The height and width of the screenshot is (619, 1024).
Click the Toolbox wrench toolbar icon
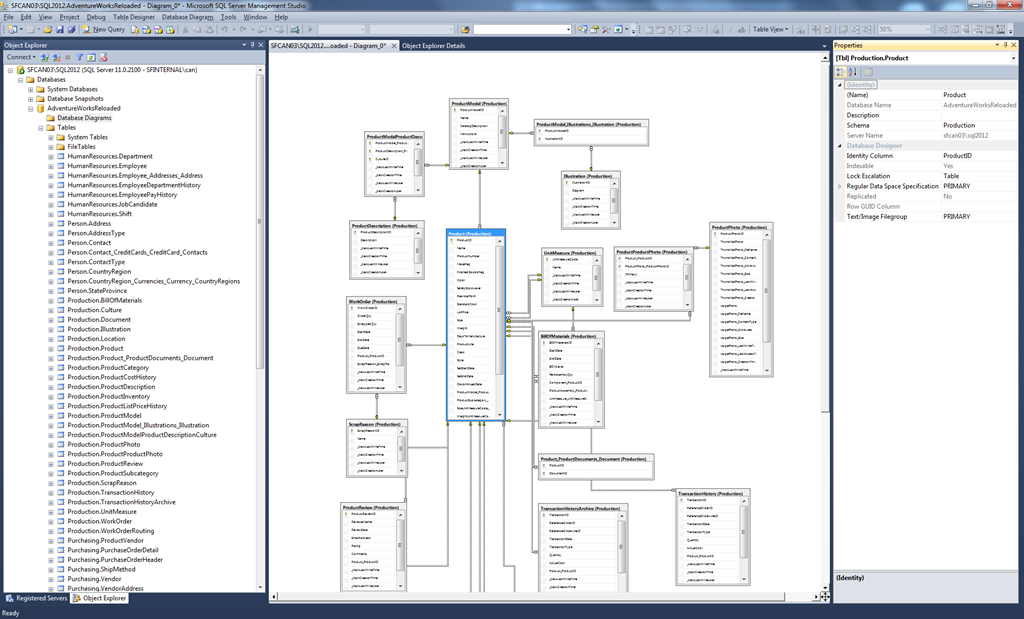coord(607,29)
